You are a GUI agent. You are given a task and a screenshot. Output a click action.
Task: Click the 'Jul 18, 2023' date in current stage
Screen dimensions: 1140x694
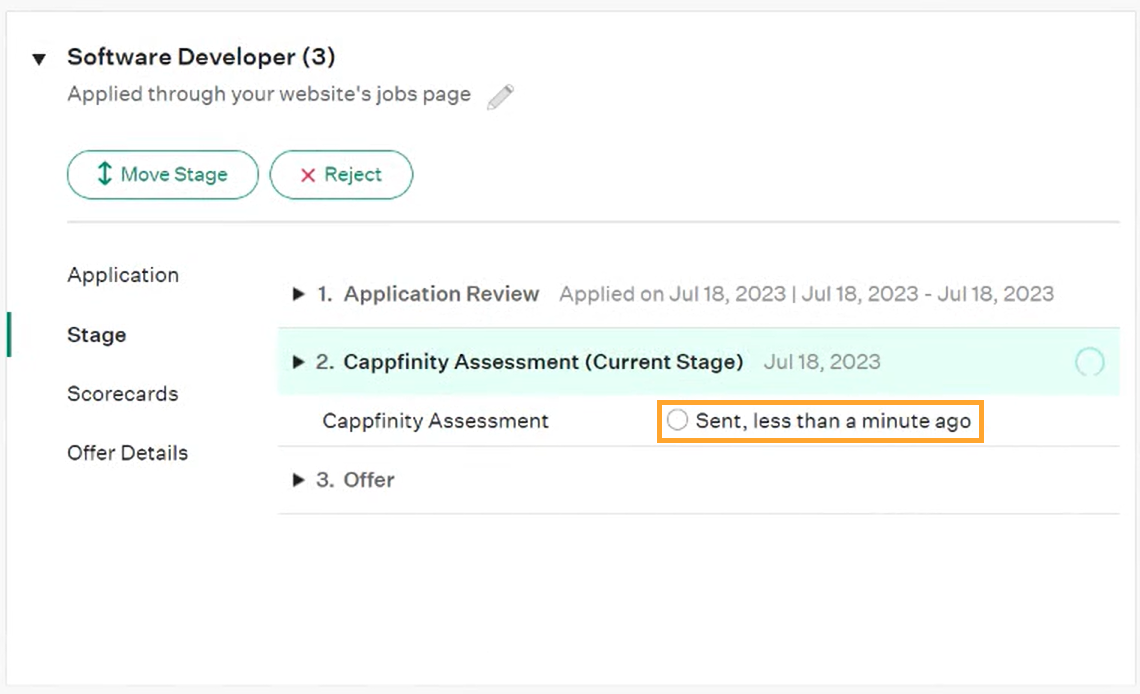coord(822,362)
